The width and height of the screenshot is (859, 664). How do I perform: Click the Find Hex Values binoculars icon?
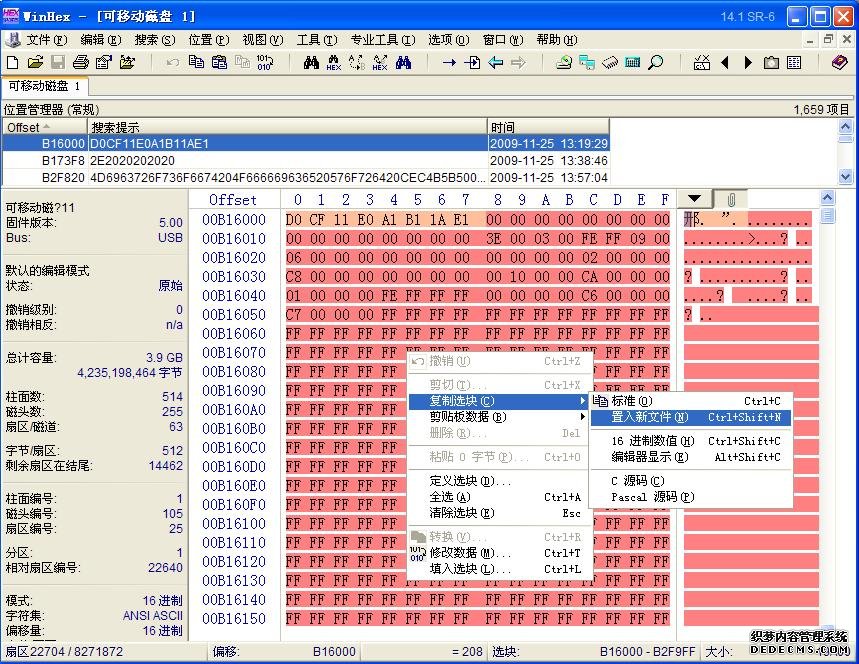coord(334,62)
